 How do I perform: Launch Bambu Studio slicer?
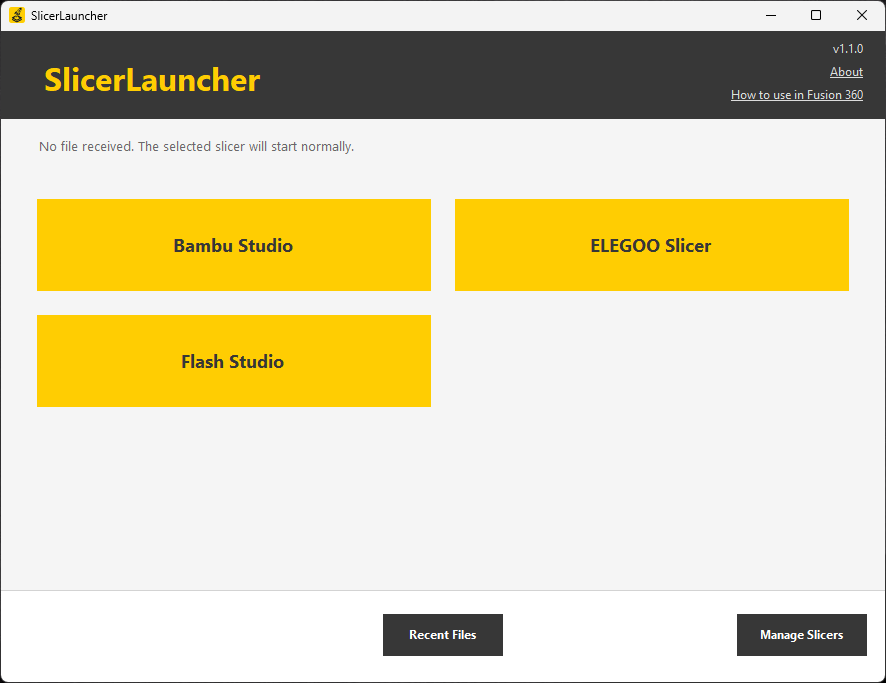(234, 245)
